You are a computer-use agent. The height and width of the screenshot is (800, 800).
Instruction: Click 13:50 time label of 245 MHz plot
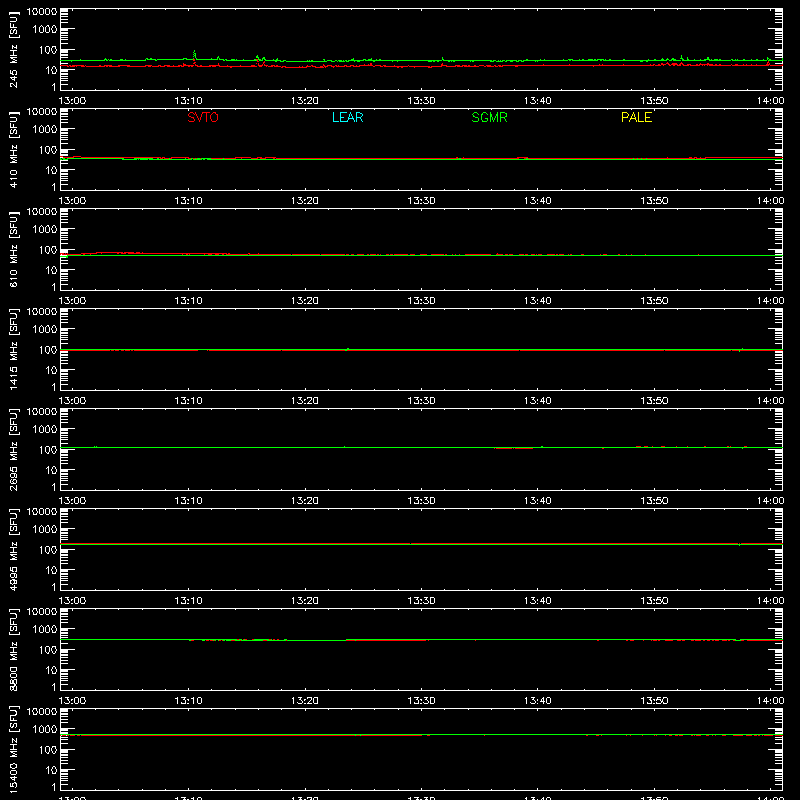point(654,101)
